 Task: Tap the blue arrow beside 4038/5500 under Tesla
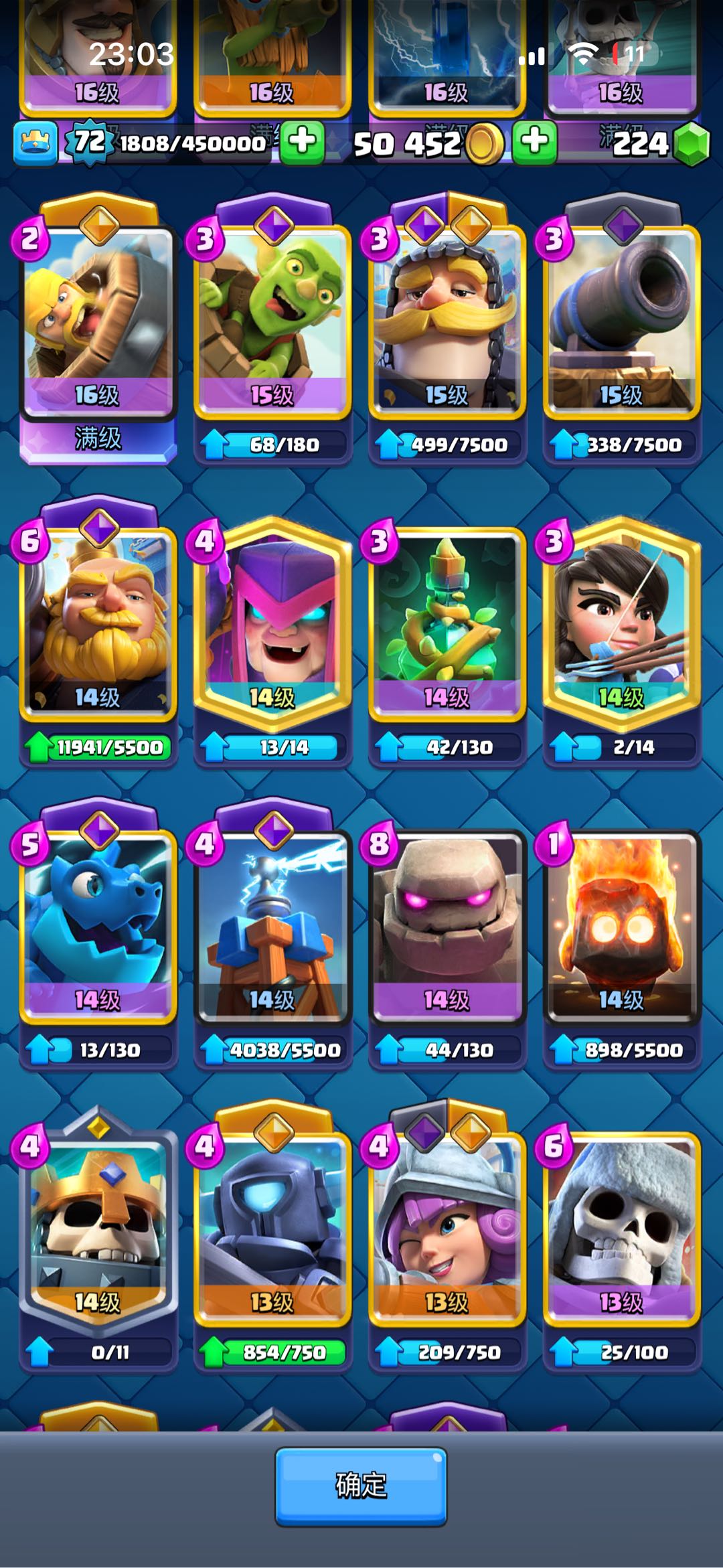click(x=214, y=1049)
